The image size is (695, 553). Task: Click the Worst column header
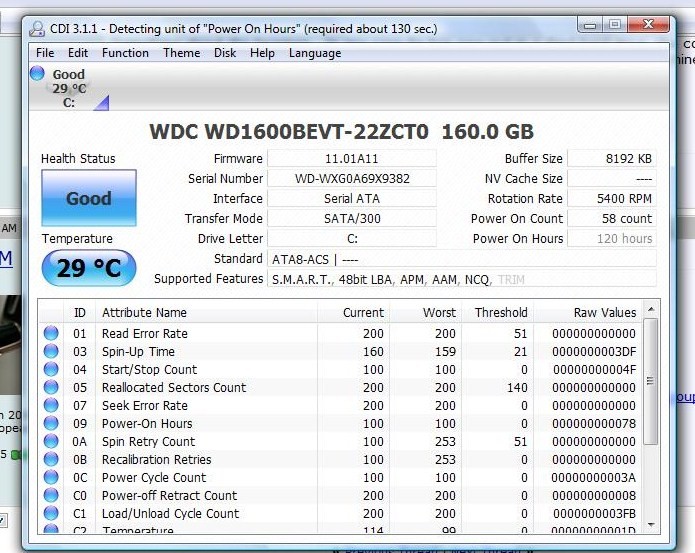click(x=426, y=313)
